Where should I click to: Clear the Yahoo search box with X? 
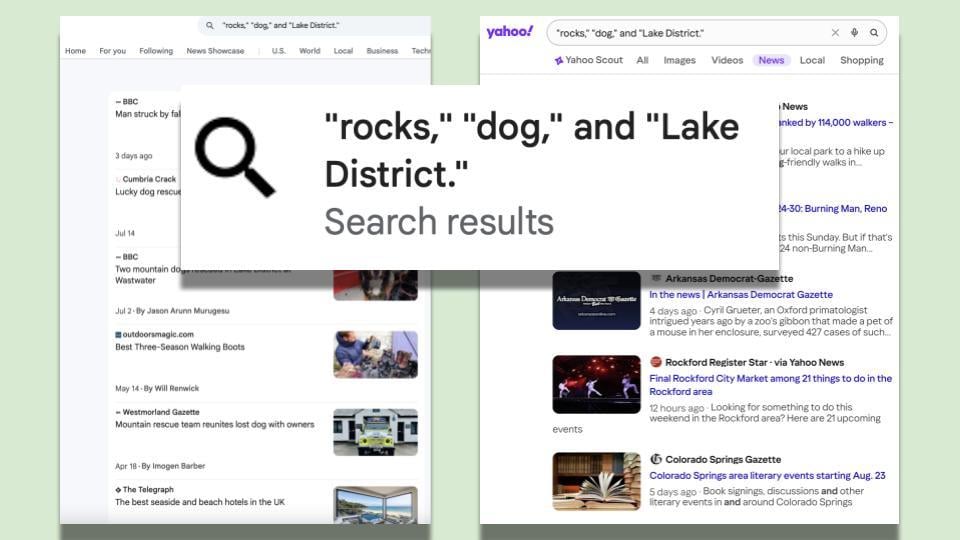coord(835,33)
